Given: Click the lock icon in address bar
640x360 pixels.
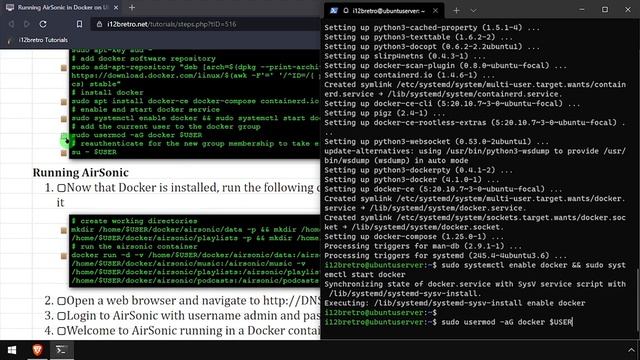Looking at the screenshot, I should 99,24.
